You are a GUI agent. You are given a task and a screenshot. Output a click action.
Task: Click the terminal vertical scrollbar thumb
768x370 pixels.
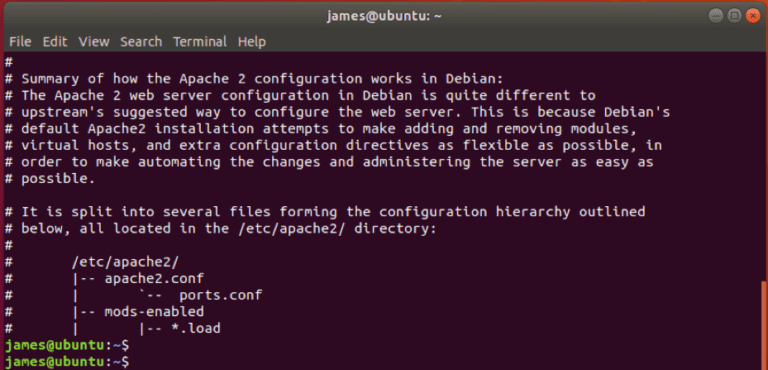[x=765, y=325]
